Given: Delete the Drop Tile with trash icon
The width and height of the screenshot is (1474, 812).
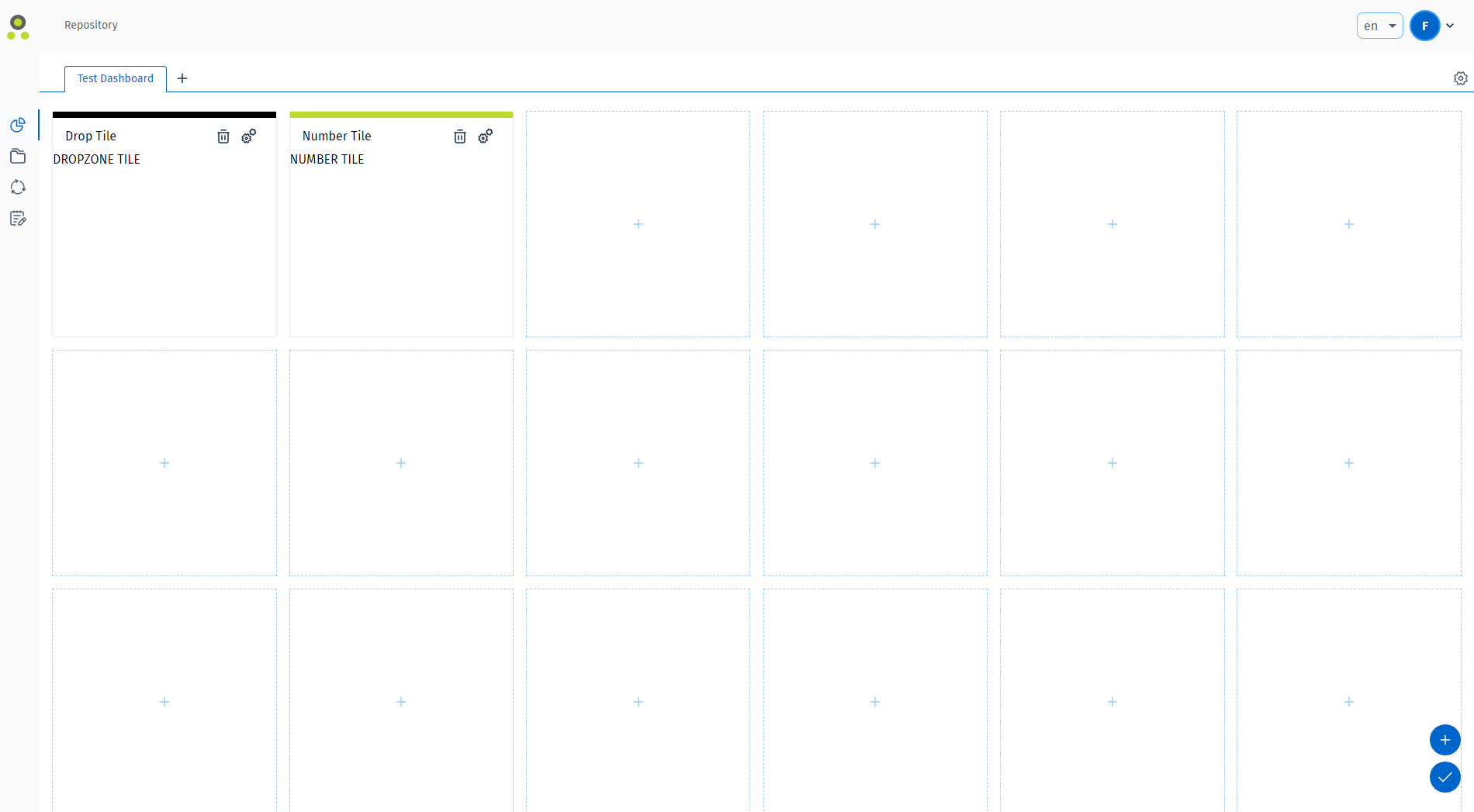Looking at the screenshot, I should (x=223, y=136).
